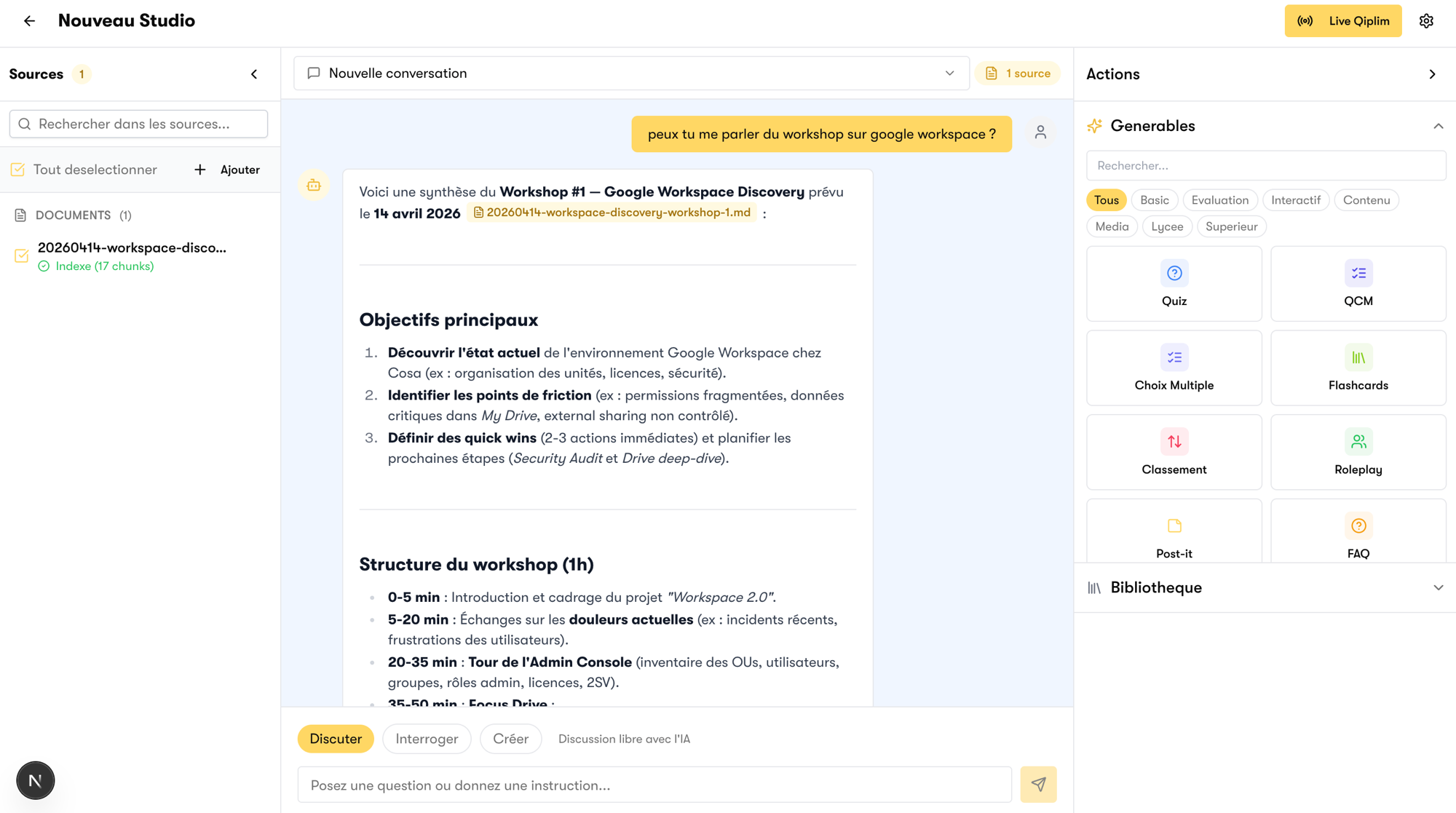
Task: Open the Nouvelle conversation dropdown
Action: [x=631, y=74]
